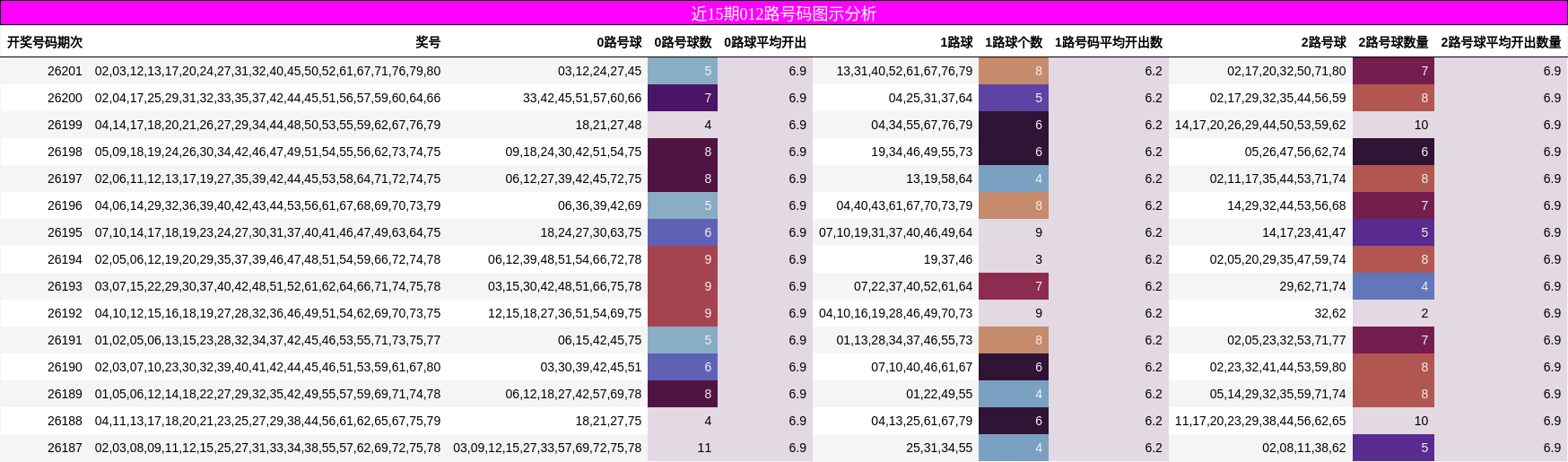The image size is (1568, 462).
Task: Click the 0路 numbers 03,30,39,42,45,51
Action: coord(591,367)
